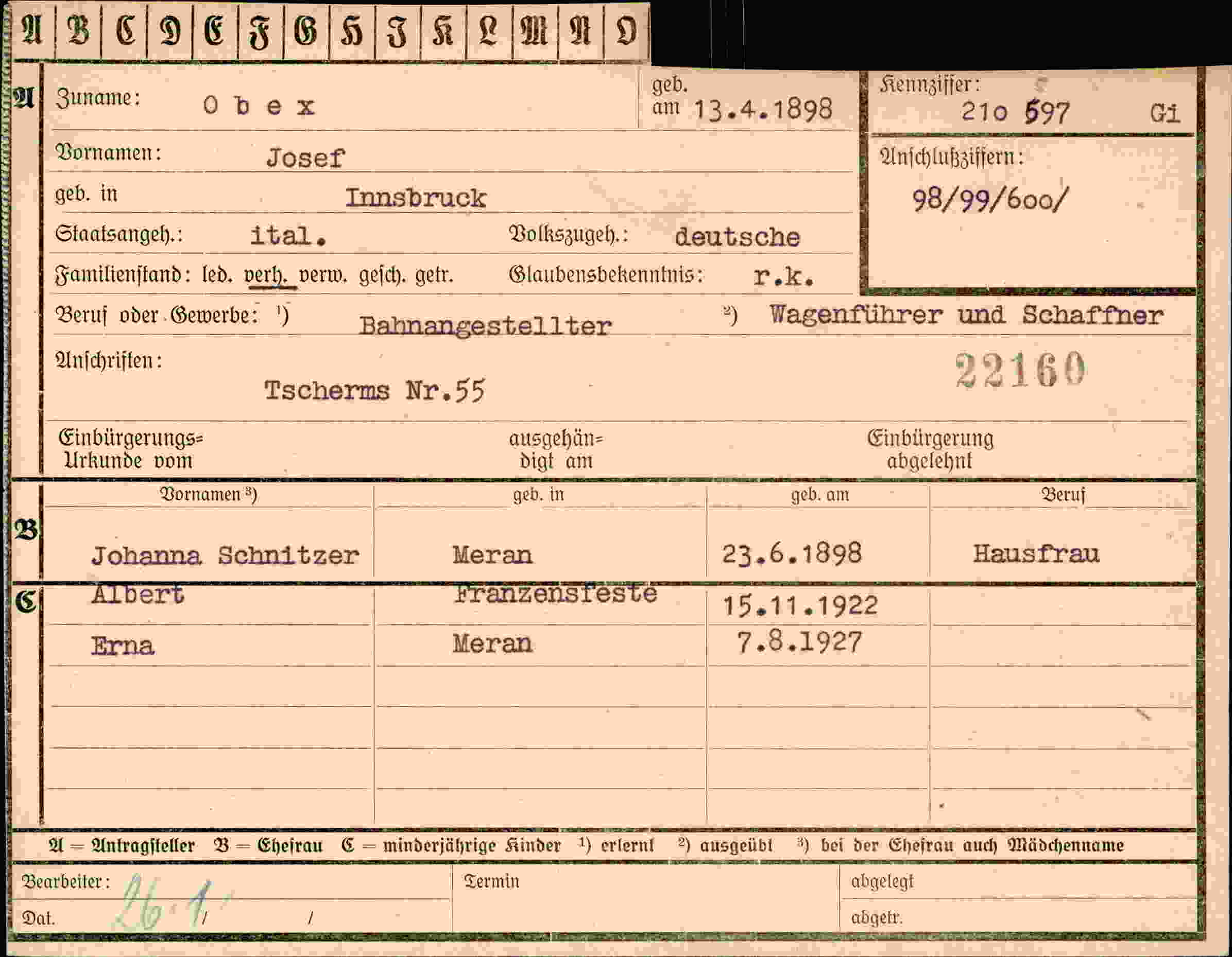Screen dimensions: 1232x957
Task: Click the wife's birth date "23.6.1898"
Action: [x=792, y=553]
